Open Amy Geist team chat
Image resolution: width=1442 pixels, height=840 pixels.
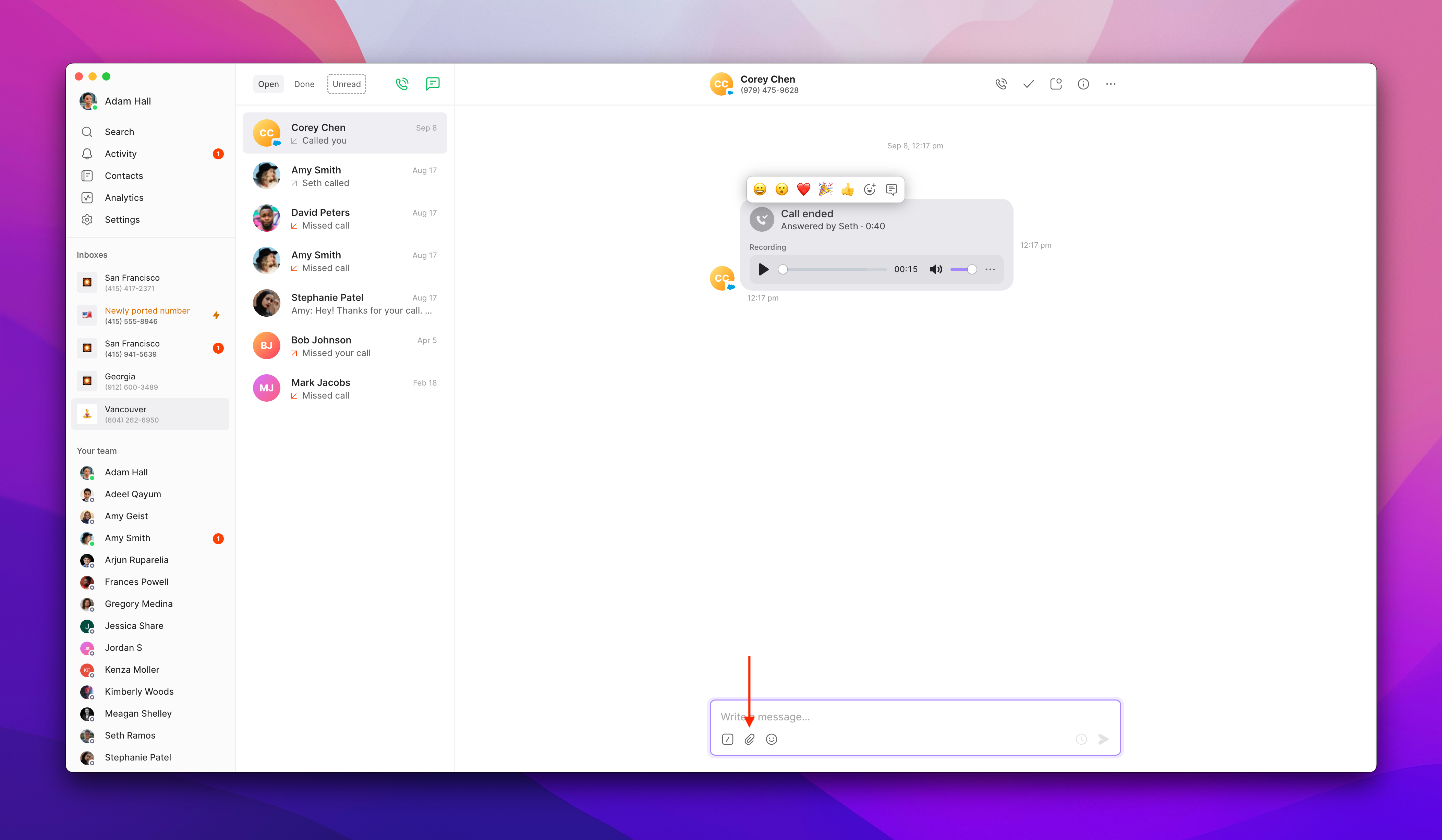[x=150, y=516]
